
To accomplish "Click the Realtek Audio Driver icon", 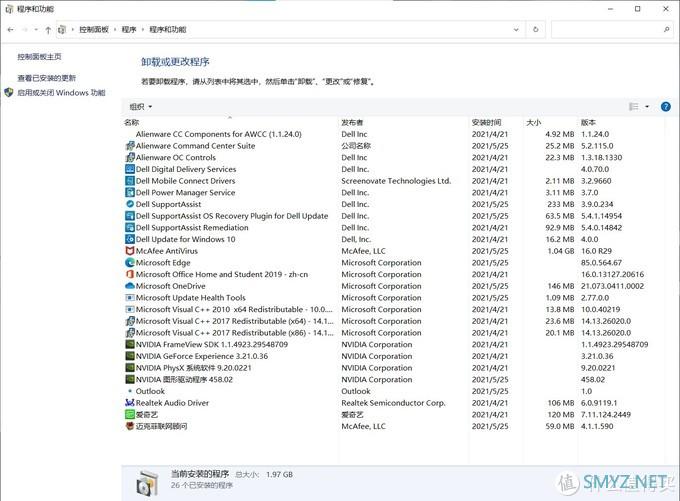I will [130, 403].
